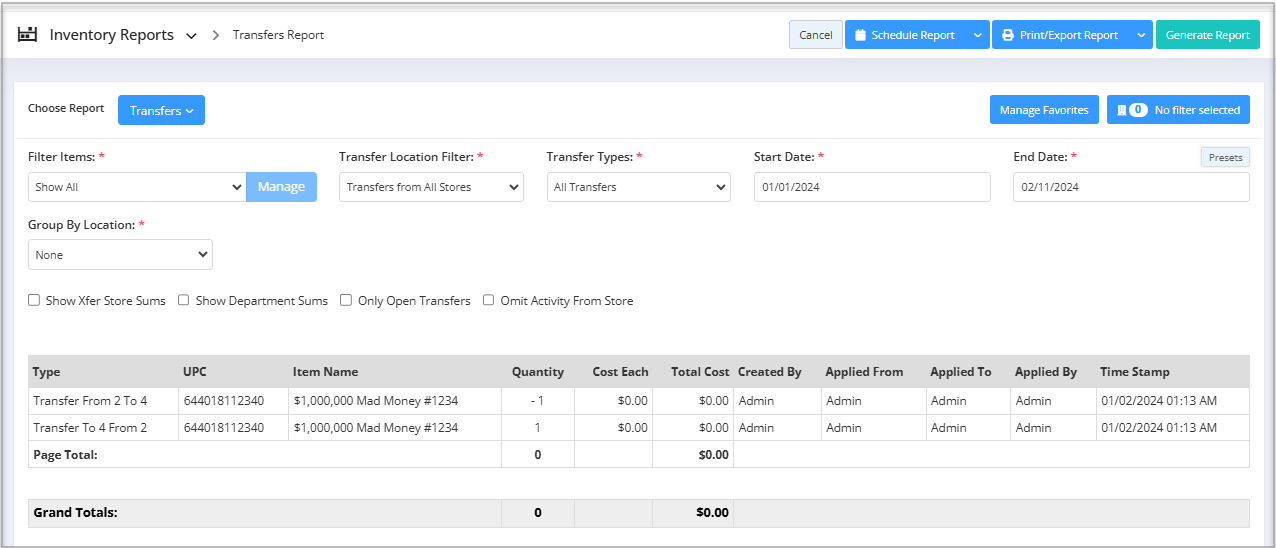Enable Show Xfer Store Sums checkbox
Viewport: 1276px width, 548px height.
pos(34,300)
